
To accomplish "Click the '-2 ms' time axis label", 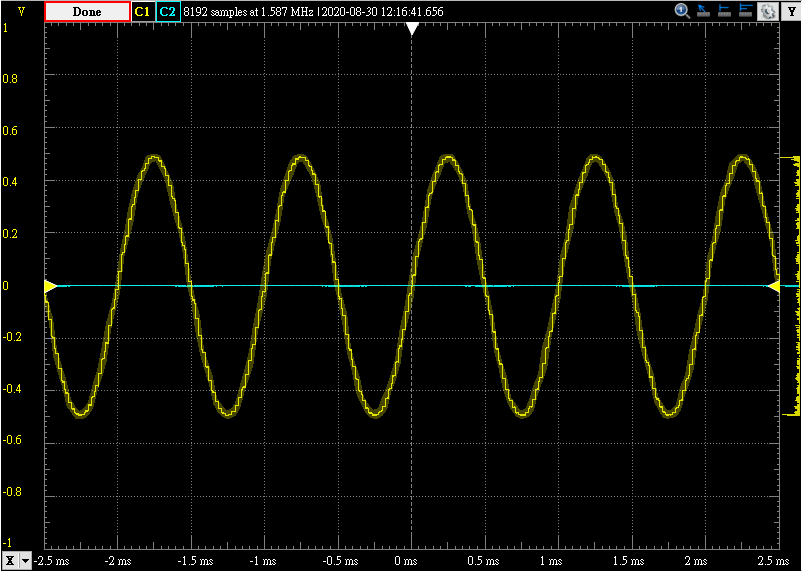I will point(118,561).
